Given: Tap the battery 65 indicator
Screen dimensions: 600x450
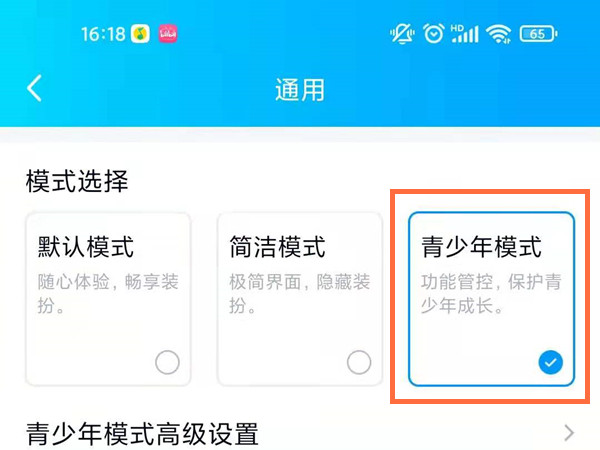Looking at the screenshot, I should coord(538,34).
